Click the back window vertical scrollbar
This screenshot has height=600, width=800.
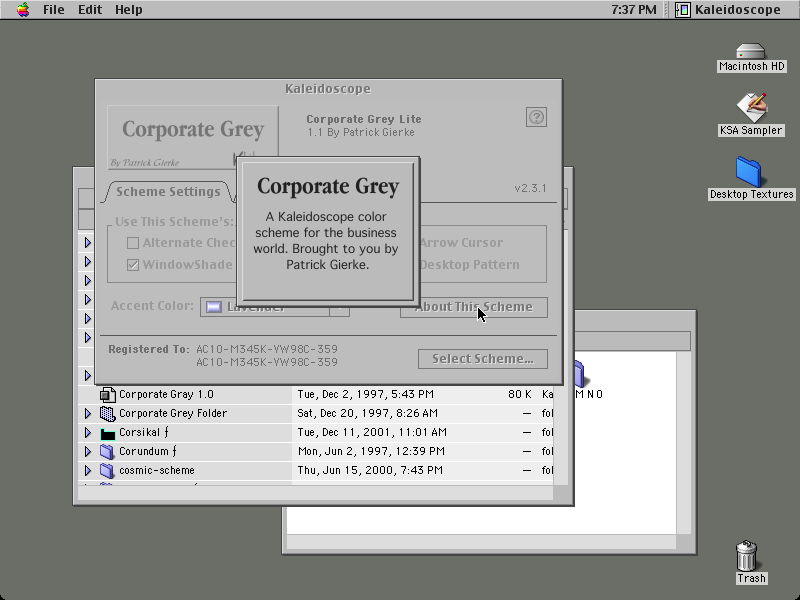(x=684, y=443)
